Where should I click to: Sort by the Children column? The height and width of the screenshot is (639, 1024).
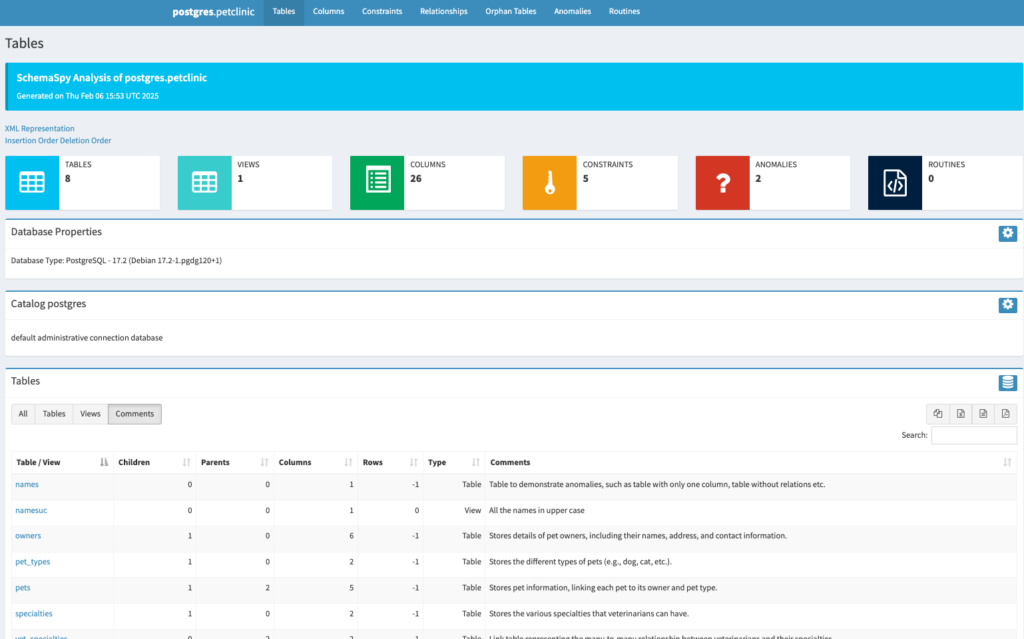click(154, 462)
